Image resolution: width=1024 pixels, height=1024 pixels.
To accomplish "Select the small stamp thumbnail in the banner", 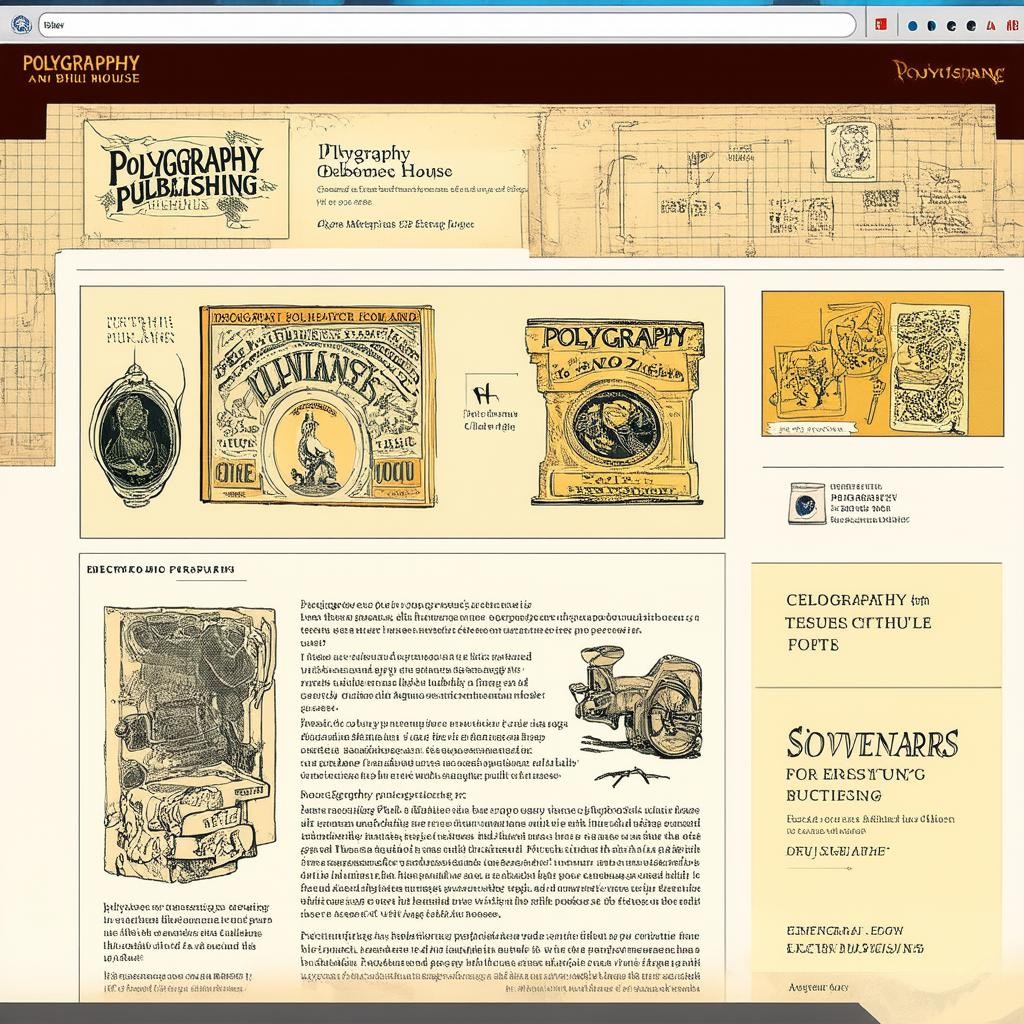I will point(850,151).
